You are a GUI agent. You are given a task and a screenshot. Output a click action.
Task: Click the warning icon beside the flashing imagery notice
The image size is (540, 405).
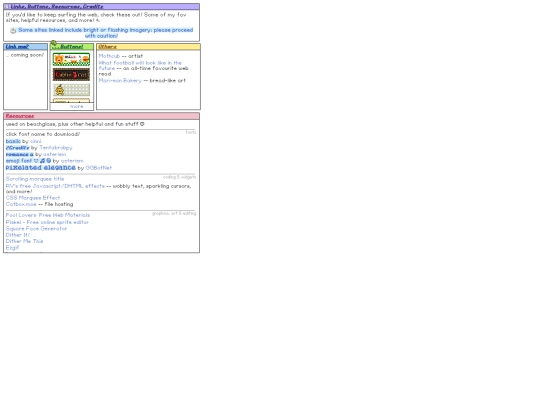click(13, 31)
